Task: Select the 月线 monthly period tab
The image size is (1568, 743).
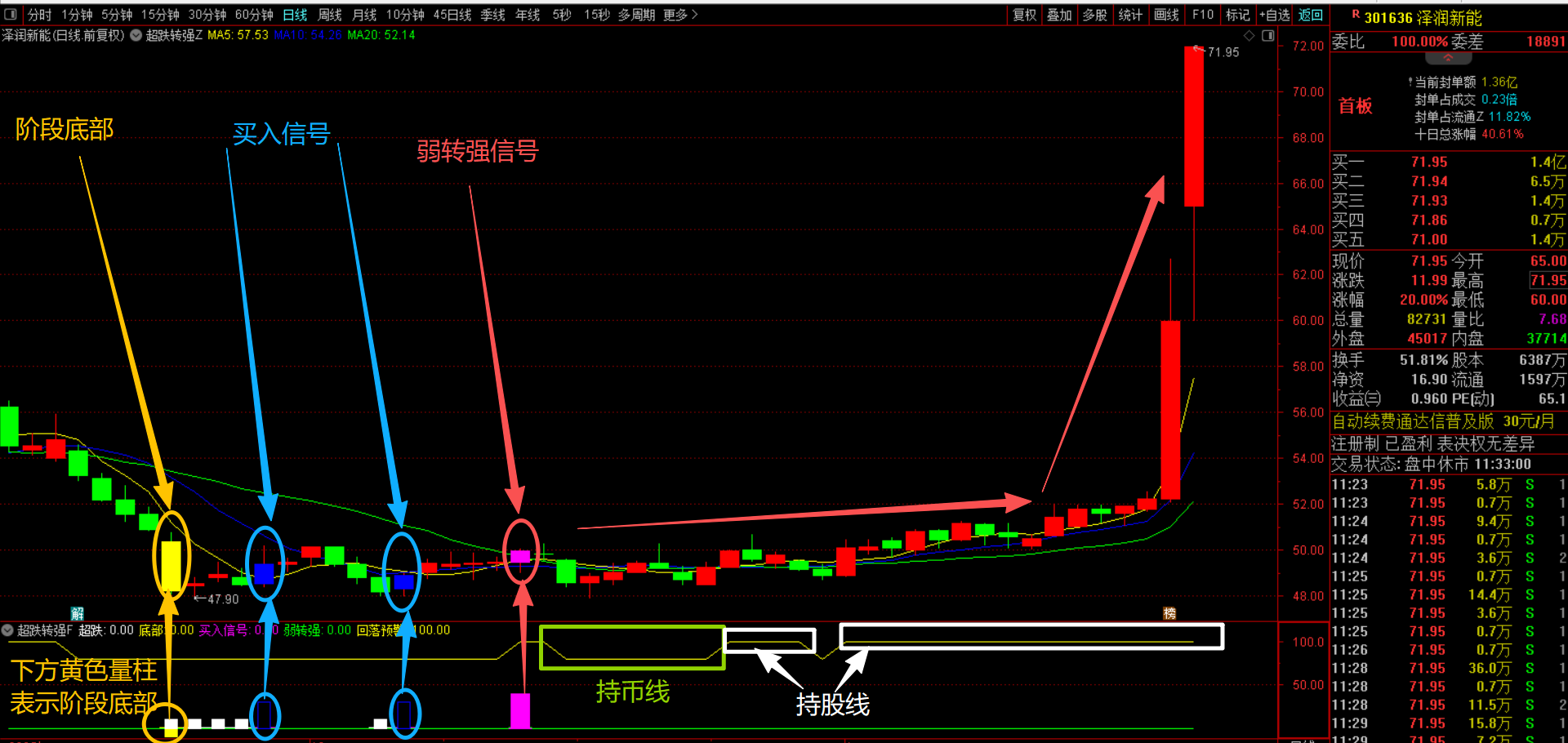Action: [x=364, y=15]
